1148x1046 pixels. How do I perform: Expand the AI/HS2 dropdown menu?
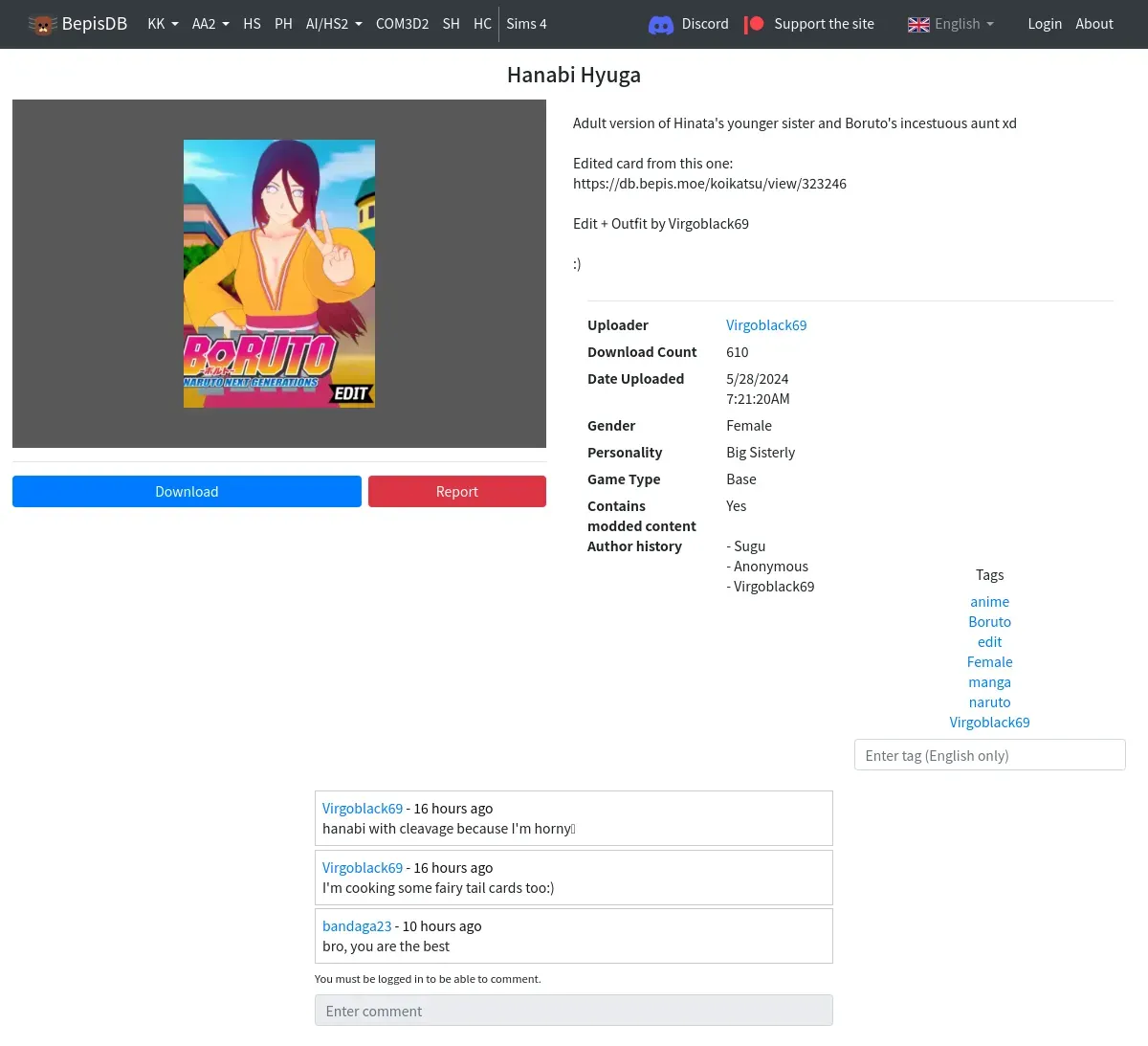click(333, 24)
